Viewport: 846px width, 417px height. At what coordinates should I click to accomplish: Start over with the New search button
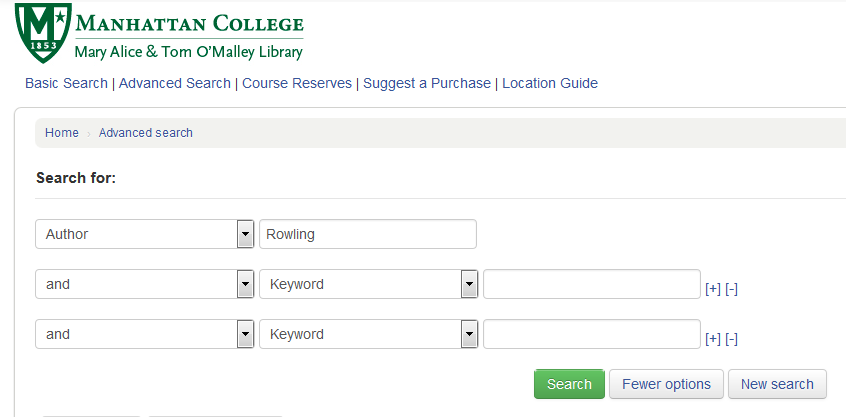pyautogui.click(x=777, y=384)
